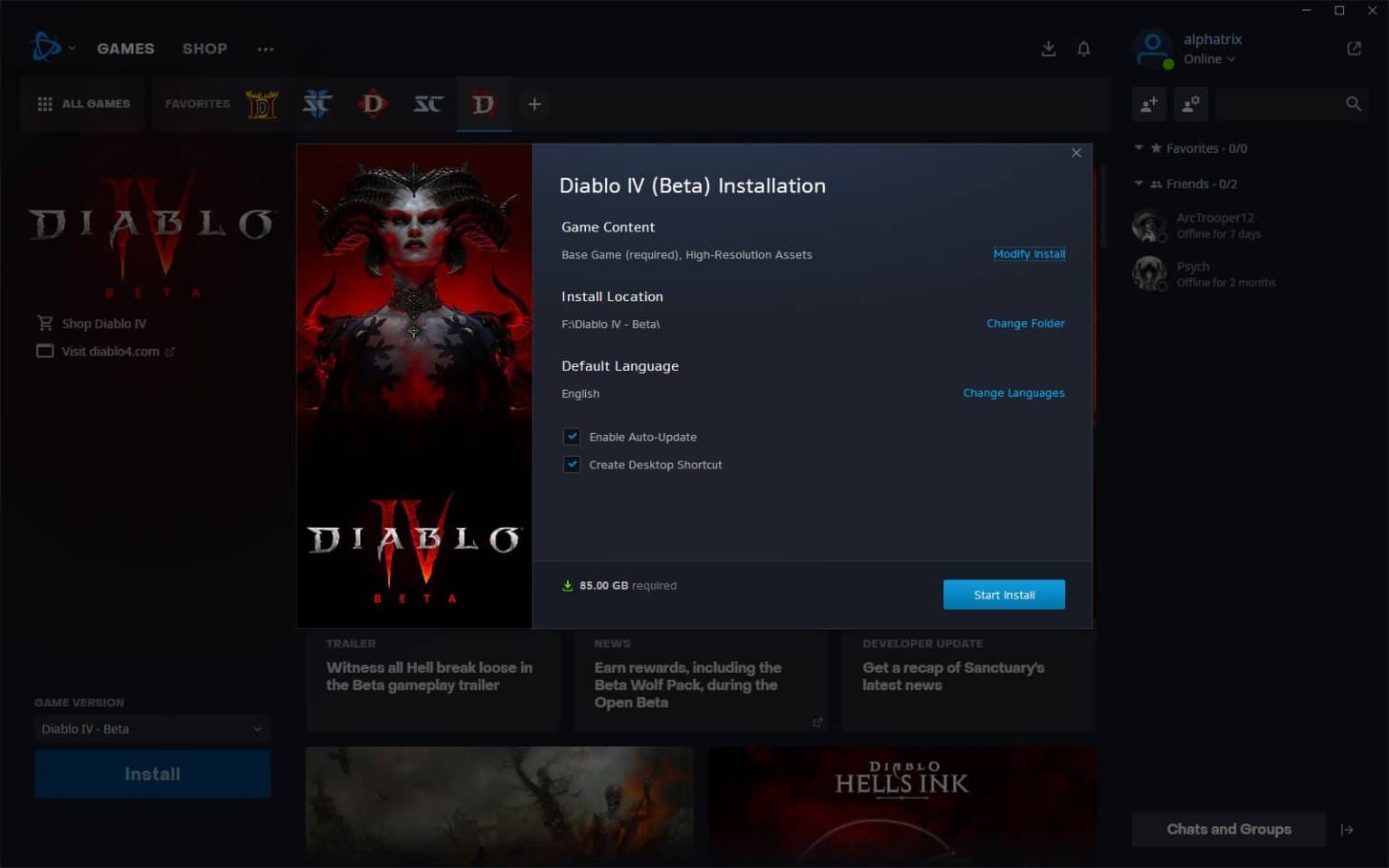1389x868 pixels.
Task: Open the more options ellipsis menu
Action: tap(265, 49)
